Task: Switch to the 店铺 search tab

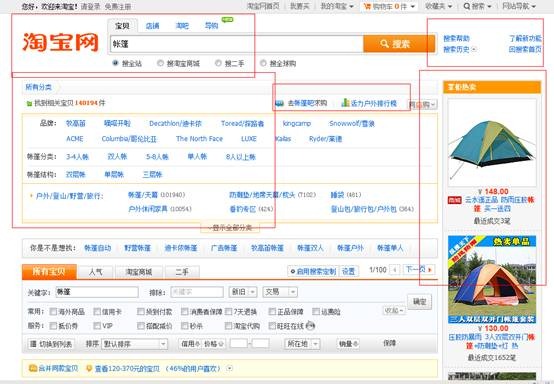Action: point(152,26)
